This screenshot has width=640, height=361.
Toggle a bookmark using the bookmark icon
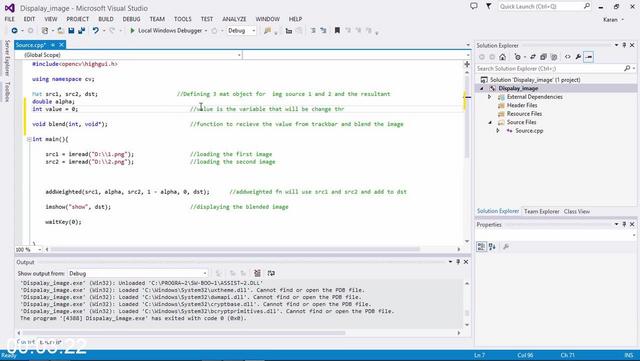pos(337,31)
